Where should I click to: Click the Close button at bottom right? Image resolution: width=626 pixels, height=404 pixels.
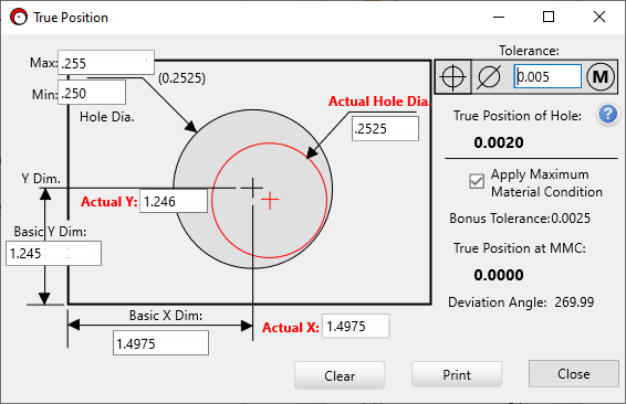[x=574, y=374]
